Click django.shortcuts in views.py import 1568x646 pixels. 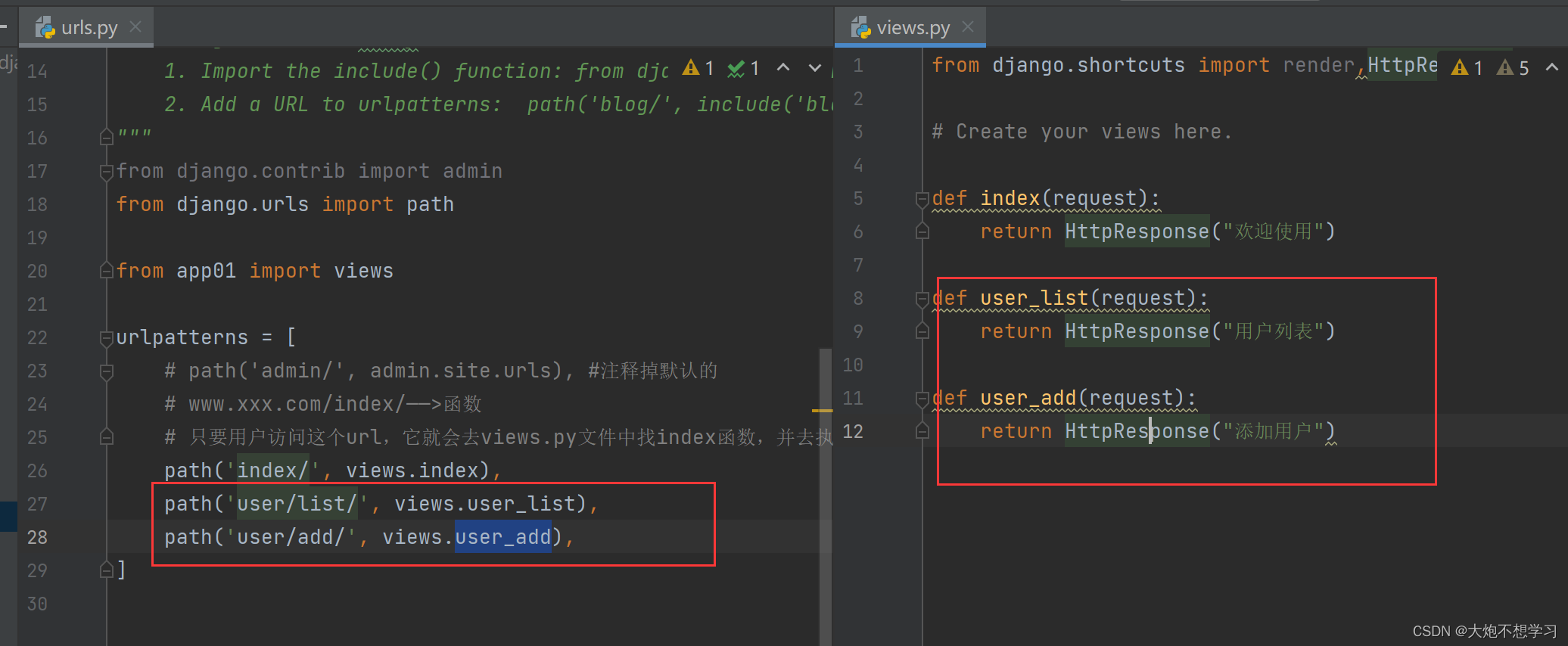click(x=1089, y=65)
